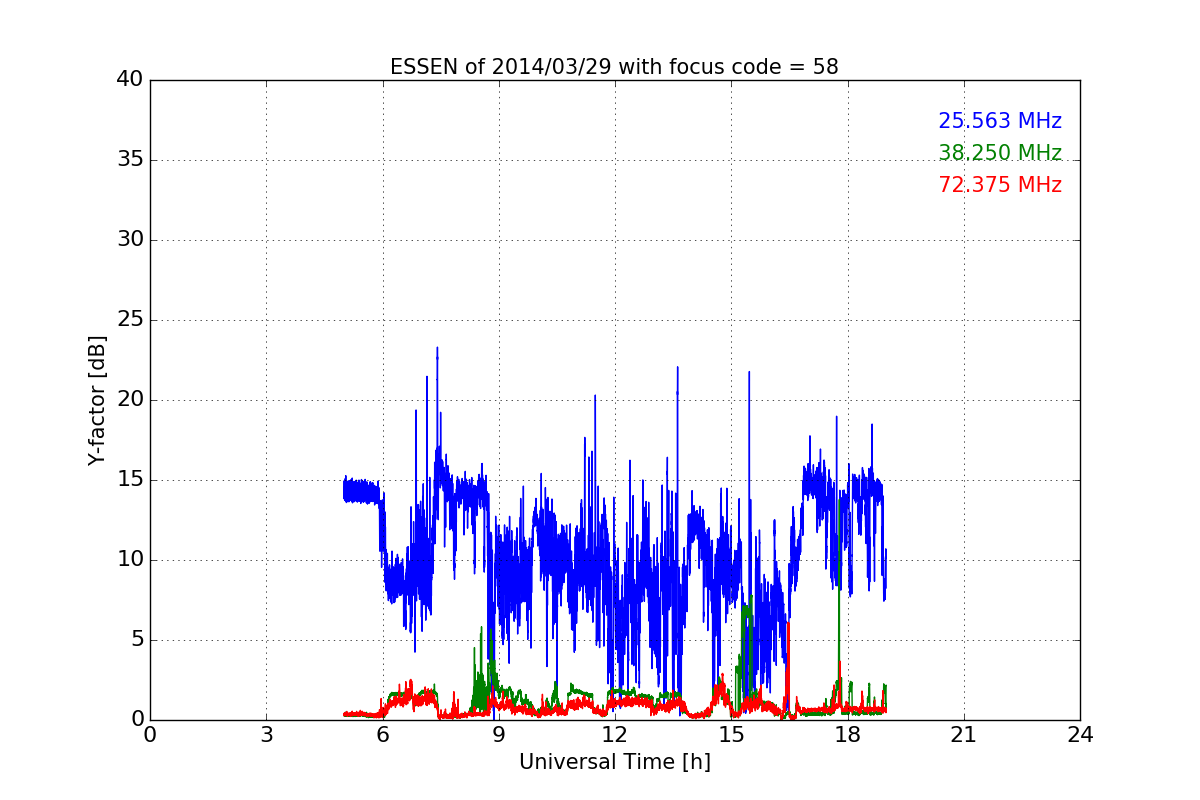Select the blue legend entry 25.563 MHz
1200x800 pixels.
coord(1000,121)
